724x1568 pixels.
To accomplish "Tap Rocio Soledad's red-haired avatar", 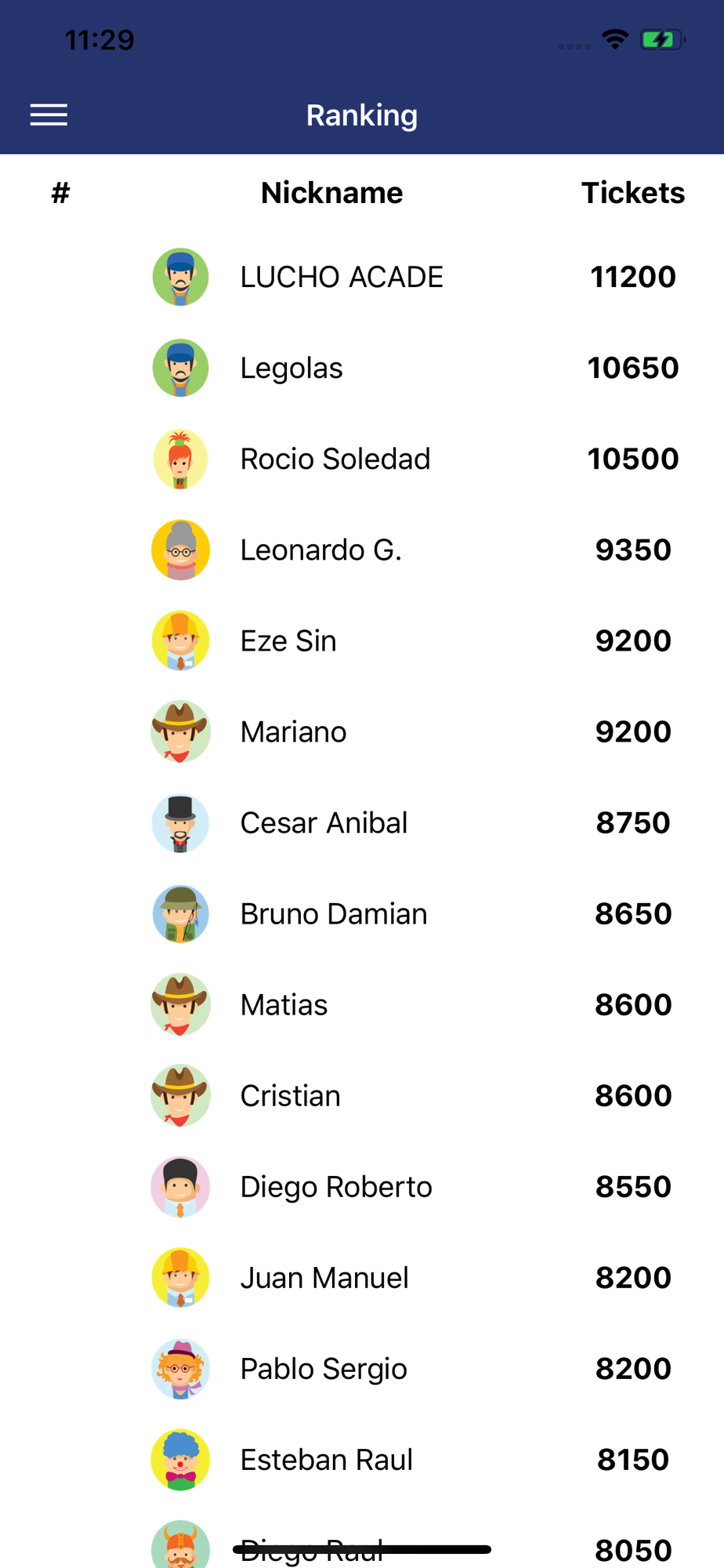I will pyautogui.click(x=180, y=459).
